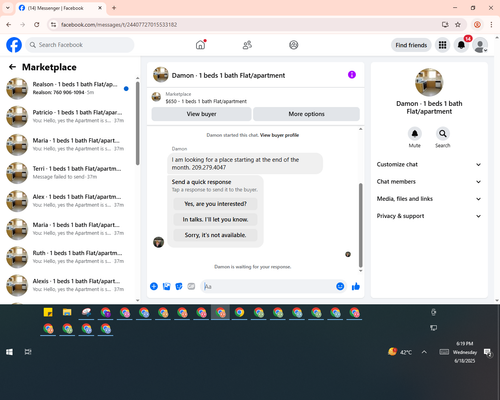Click the 42°C weather widget
The width and height of the screenshot is (500, 400).
[400, 352]
